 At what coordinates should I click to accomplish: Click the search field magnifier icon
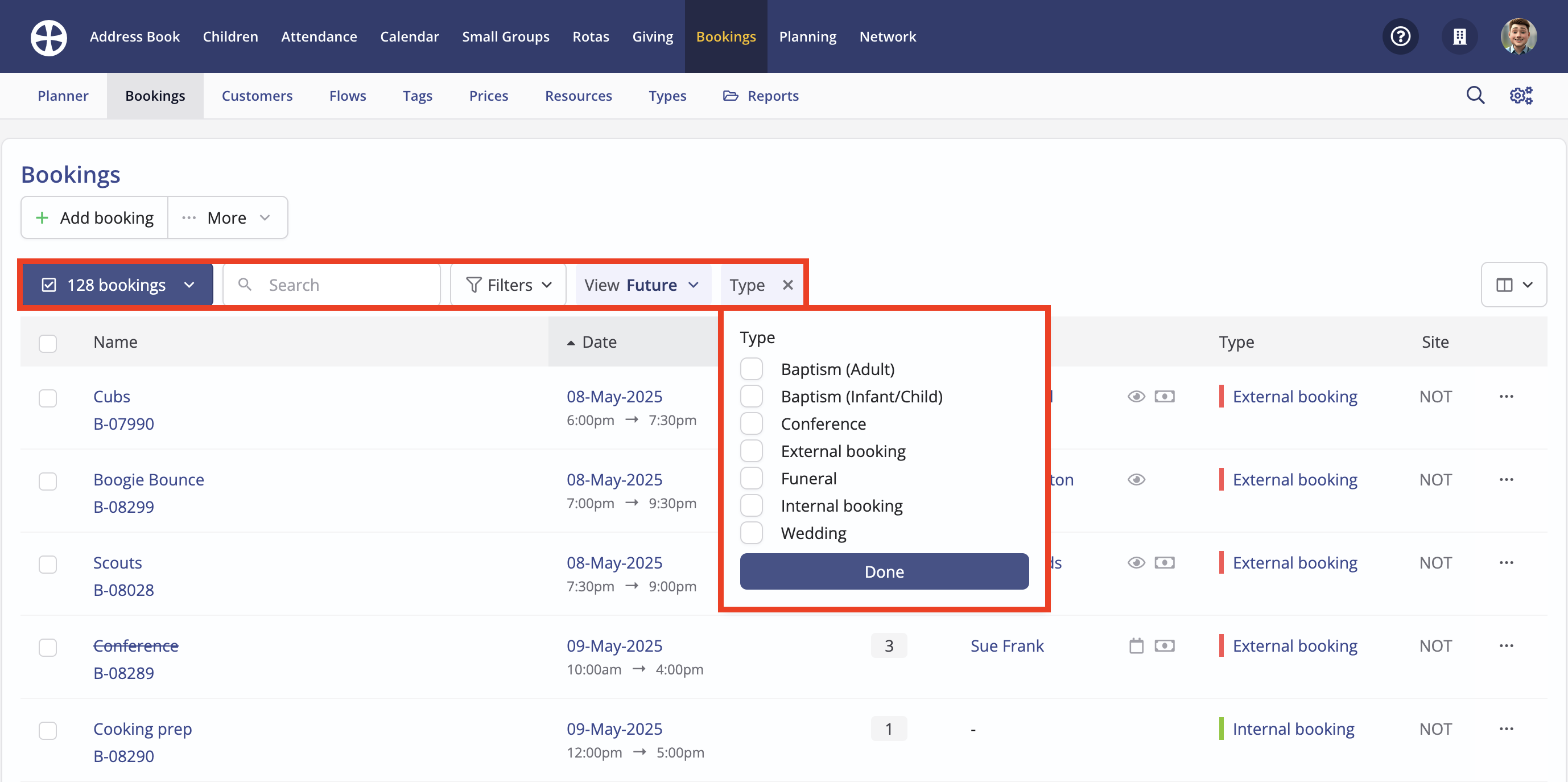click(x=245, y=285)
